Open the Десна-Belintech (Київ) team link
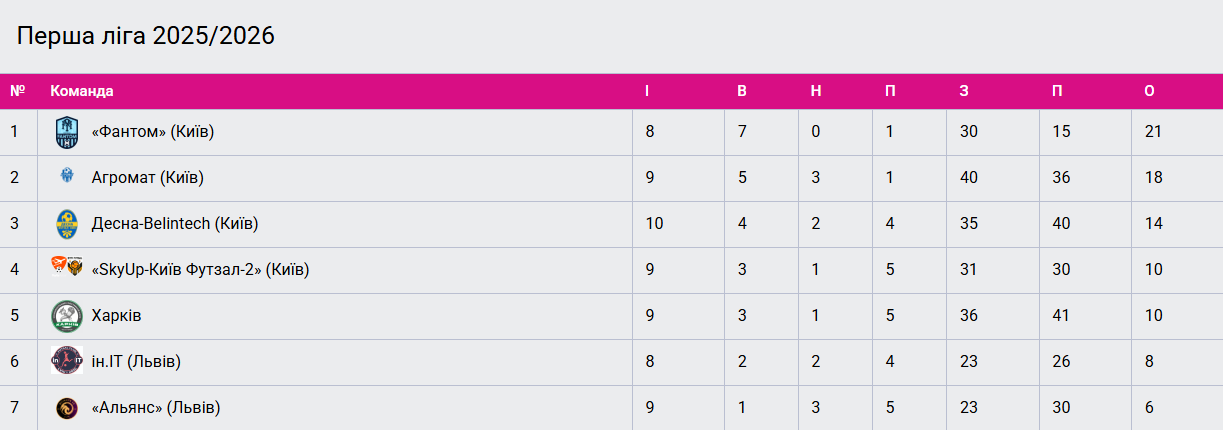 [174, 224]
